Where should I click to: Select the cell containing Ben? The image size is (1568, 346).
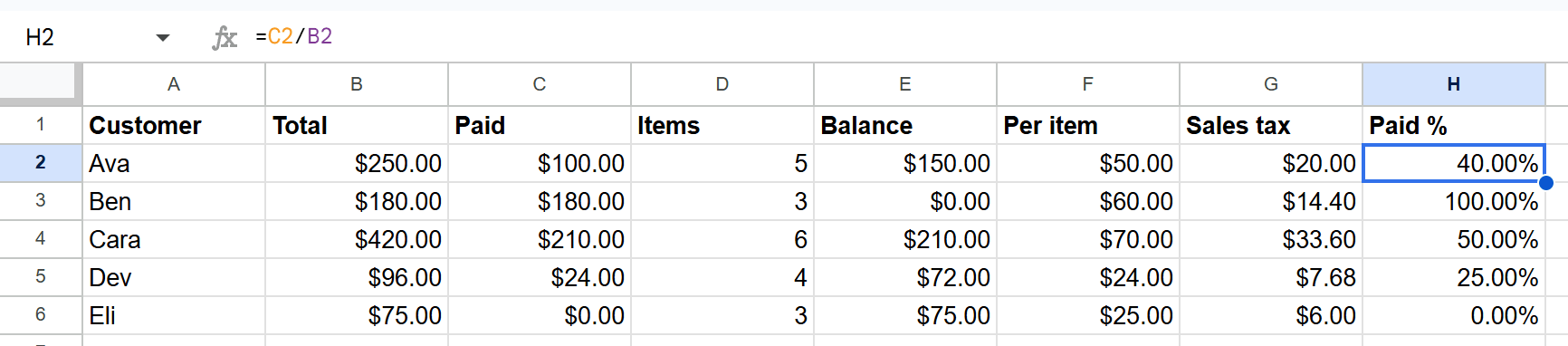pos(174,201)
